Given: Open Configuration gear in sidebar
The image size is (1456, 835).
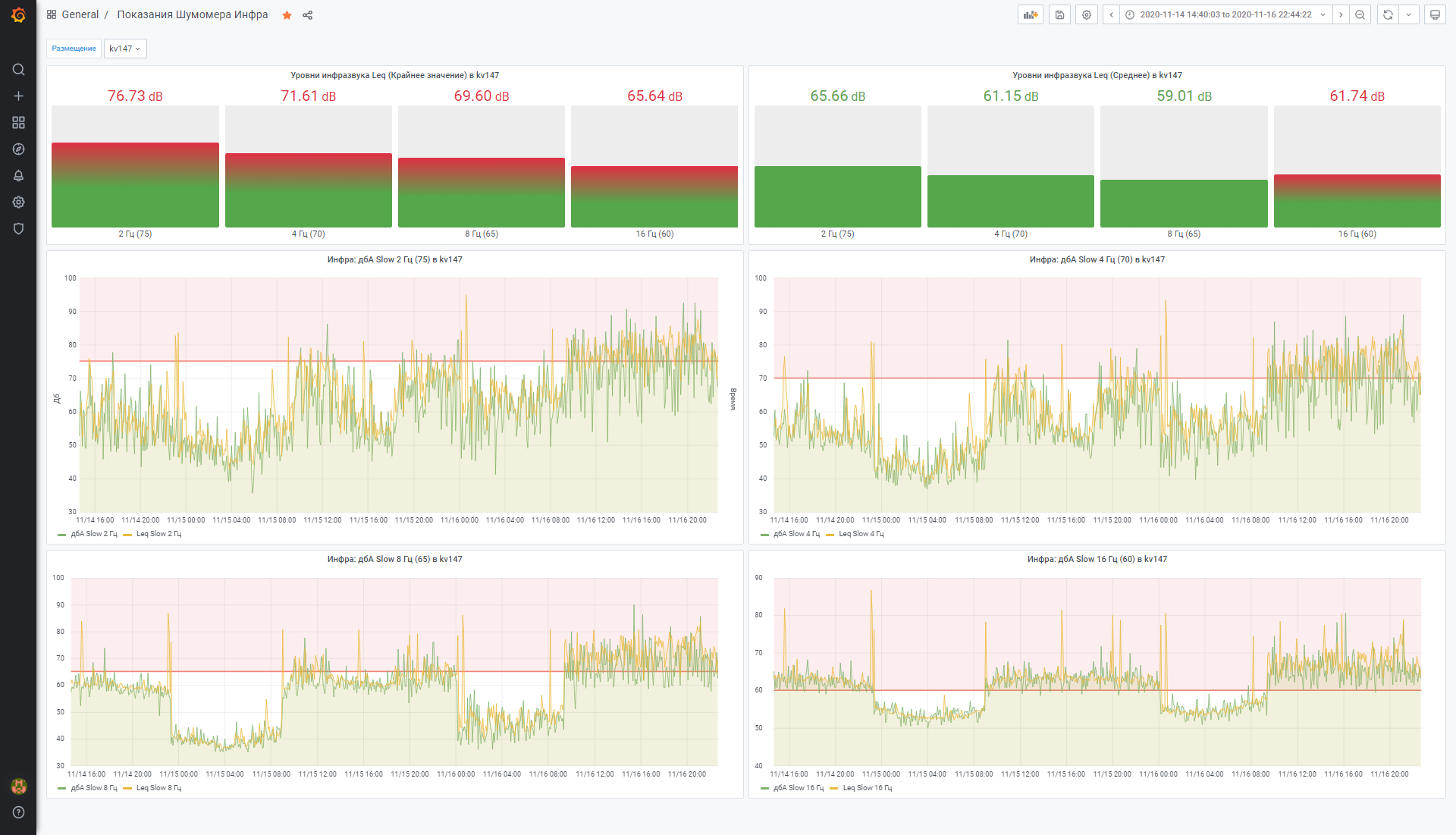Looking at the screenshot, I should 18,202.
